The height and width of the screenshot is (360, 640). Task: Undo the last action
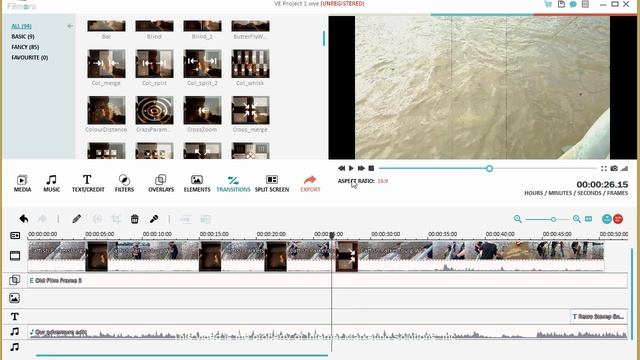point(24,219)
